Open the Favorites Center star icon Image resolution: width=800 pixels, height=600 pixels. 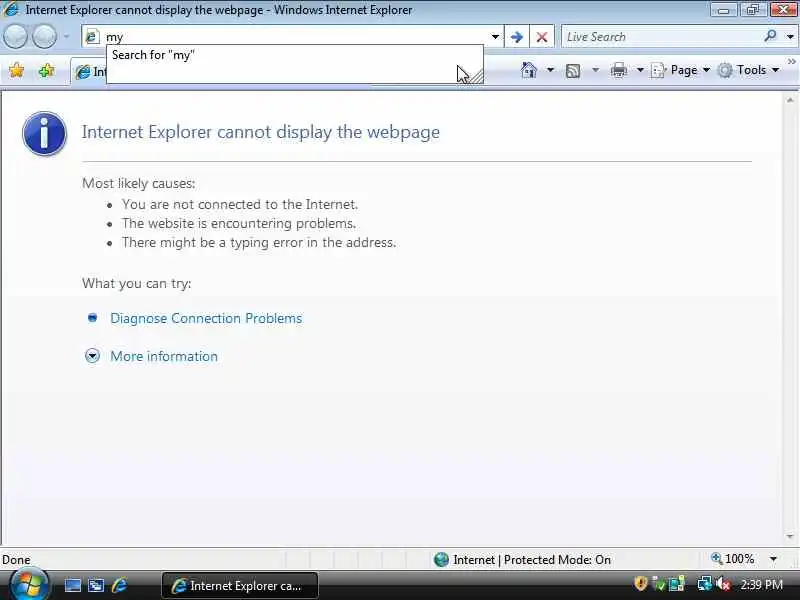click(16, 70)
